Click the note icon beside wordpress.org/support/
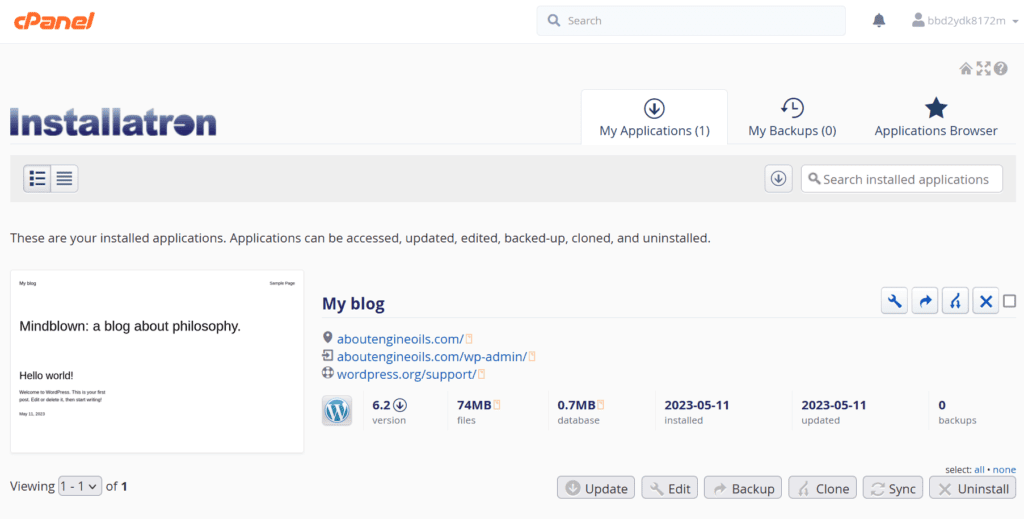 [481, 374]
